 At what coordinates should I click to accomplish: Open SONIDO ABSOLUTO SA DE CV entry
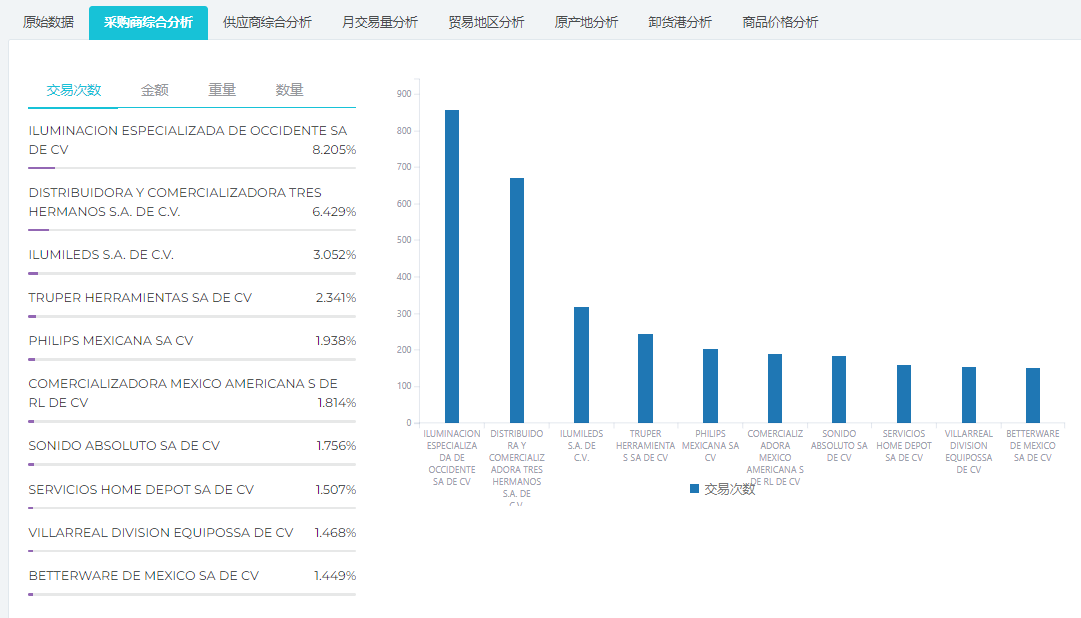coord(124,446)
